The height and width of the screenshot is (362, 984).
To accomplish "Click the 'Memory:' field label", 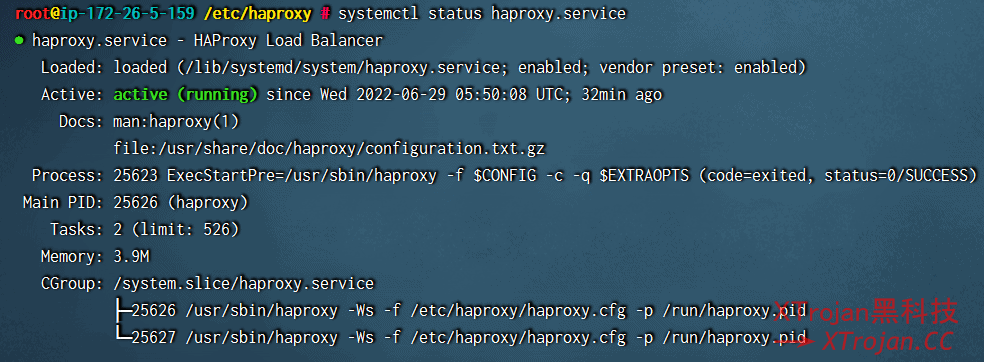I will (x=72, y=257).
